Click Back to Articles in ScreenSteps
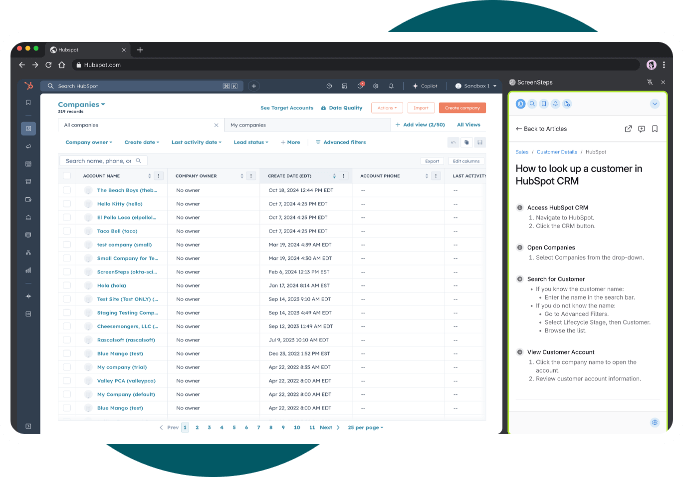Viewport: 683px width, 477px height. (541, 129)
